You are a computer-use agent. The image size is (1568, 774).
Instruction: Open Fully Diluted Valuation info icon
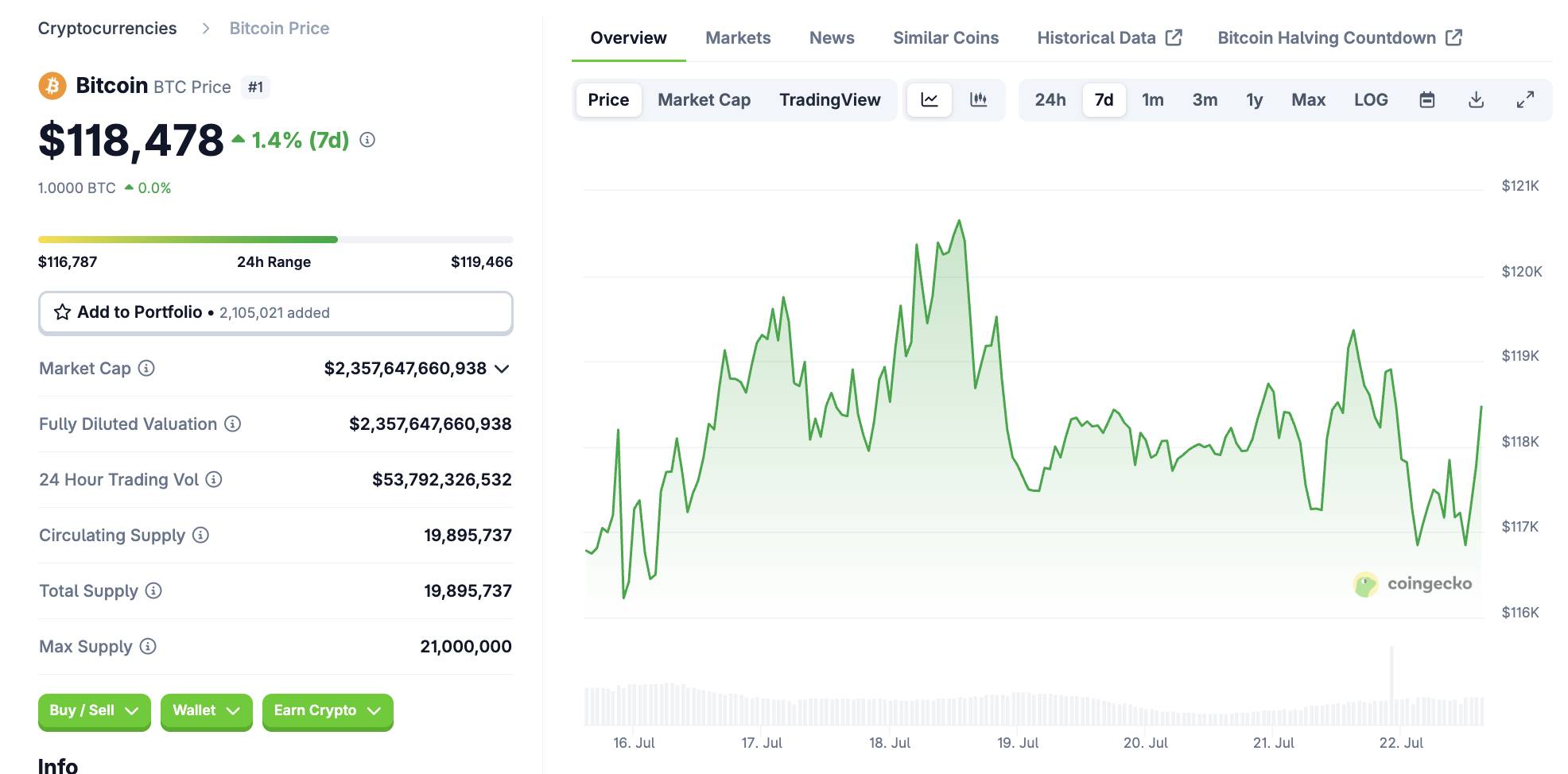[x=232, y=424]
